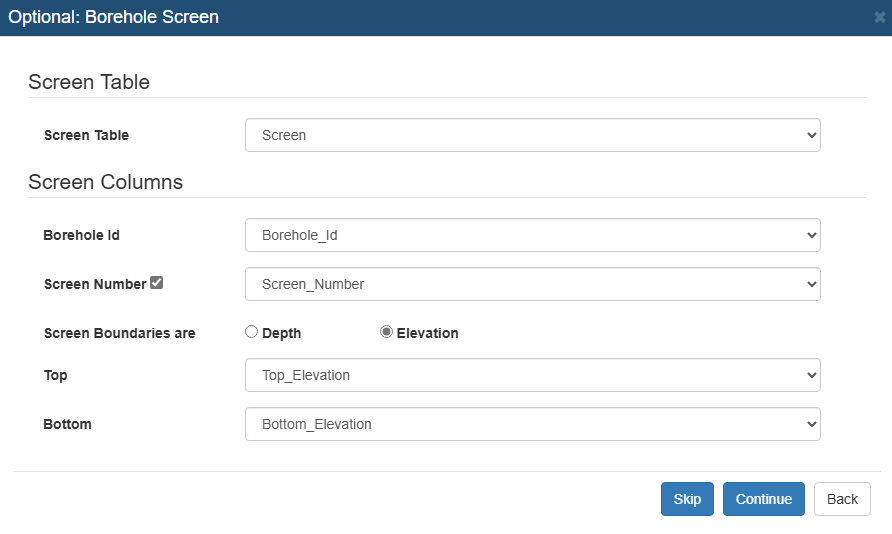Open the Screen Table dropdown
This screenshot has width=892, height=534.
click(532, 135)
